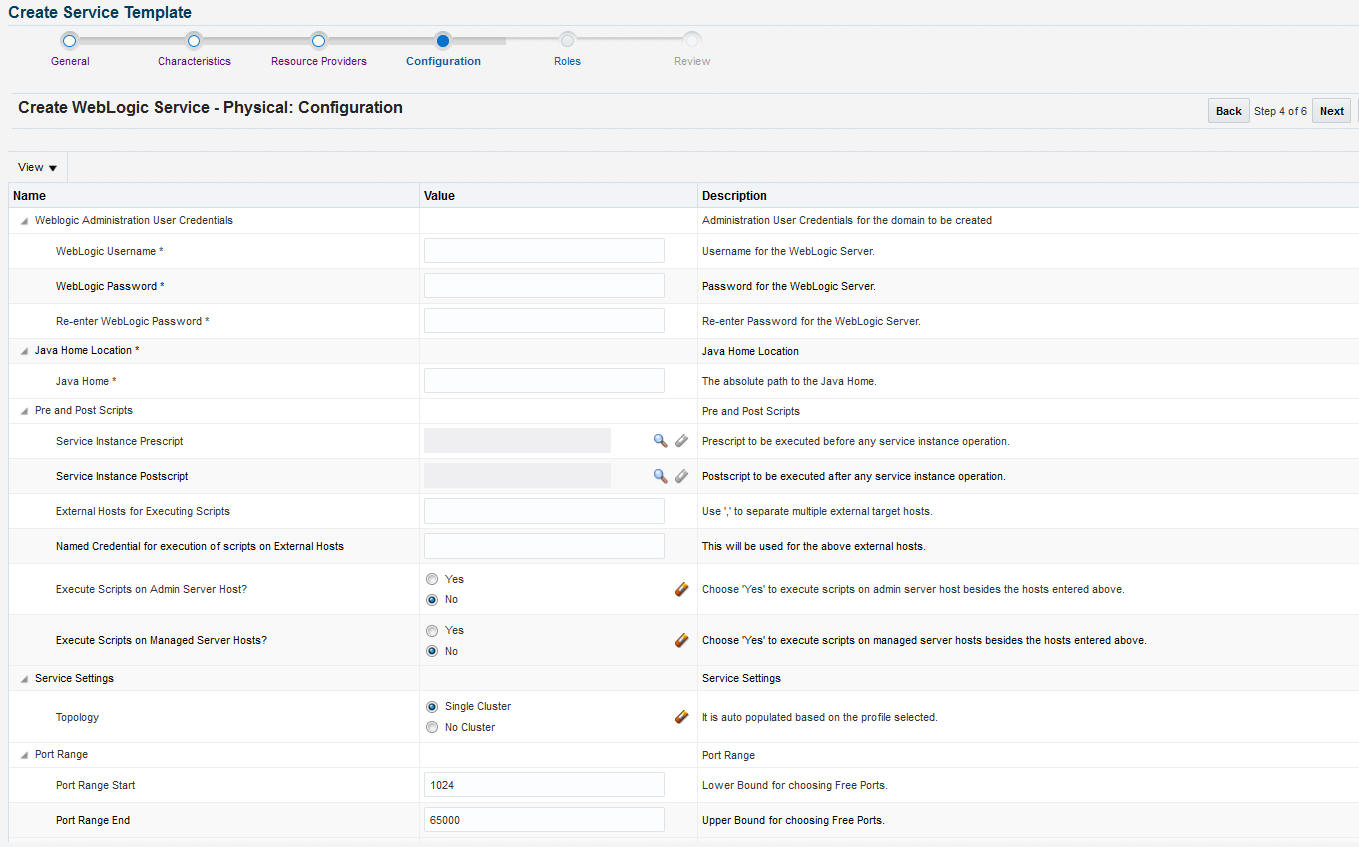Select No for Execute Scripts on Admin Server Host
Viewport: 1359px width, 847px height.
tap(432, 600)
